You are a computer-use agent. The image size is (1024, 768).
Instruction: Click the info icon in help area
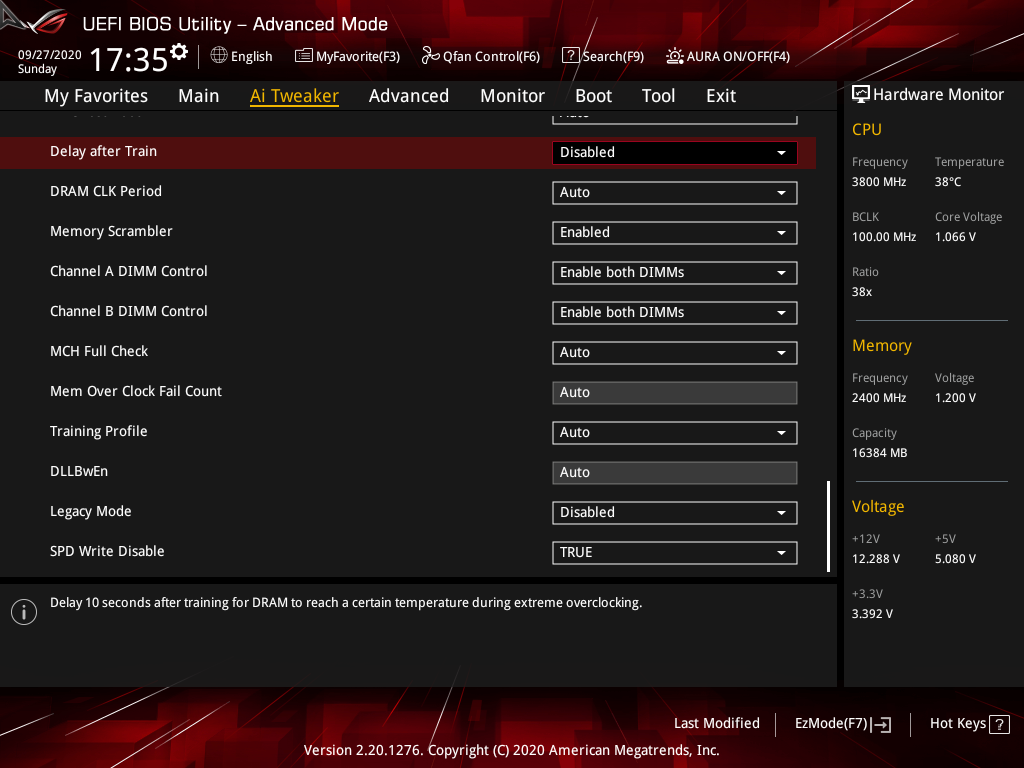[x=24, y=612]
